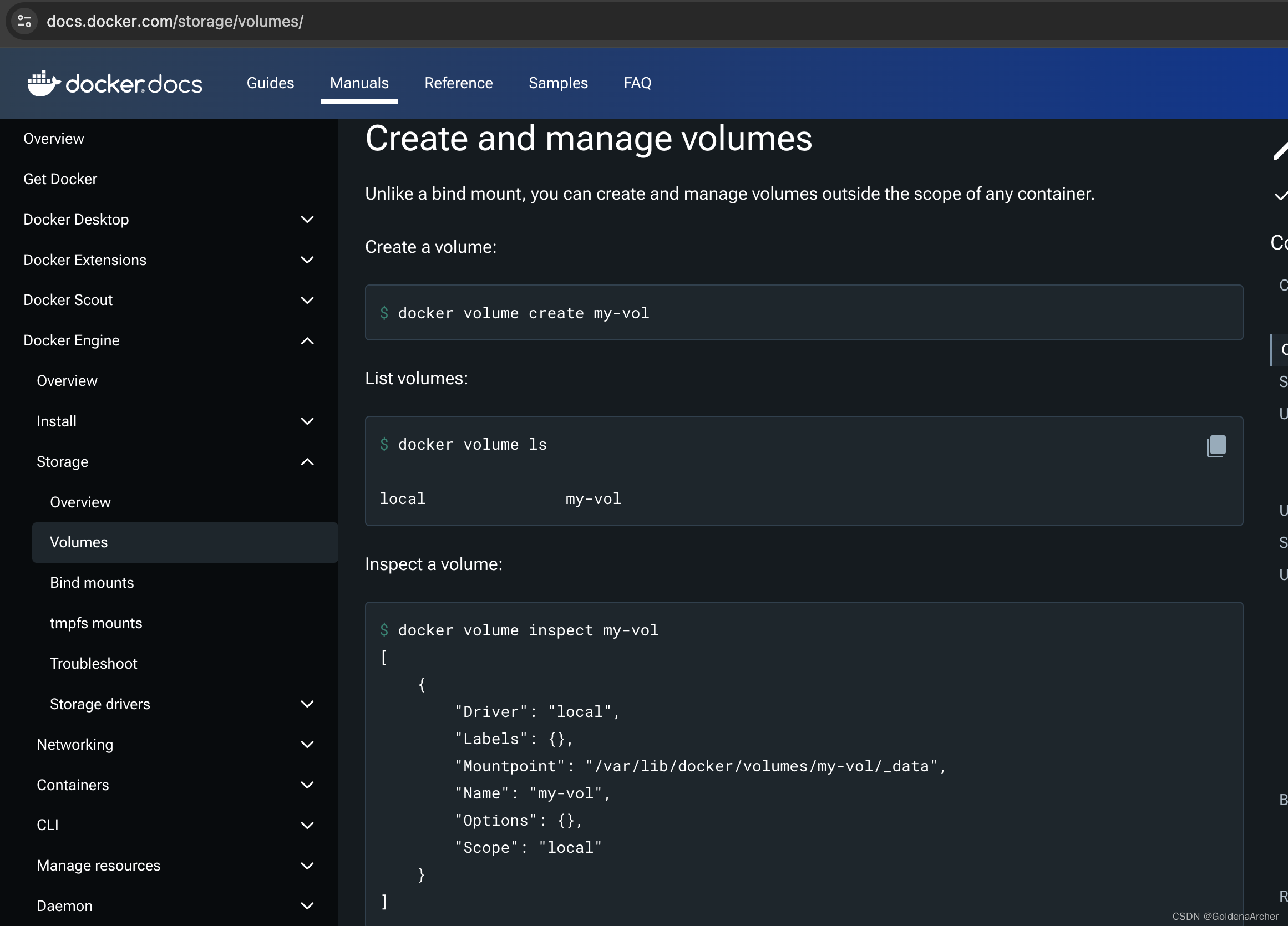This screenshot has width=1288, height=926.
Task: Copy the docker volume ls code block
Action: pyautogui.click(x=1216, y=446)
